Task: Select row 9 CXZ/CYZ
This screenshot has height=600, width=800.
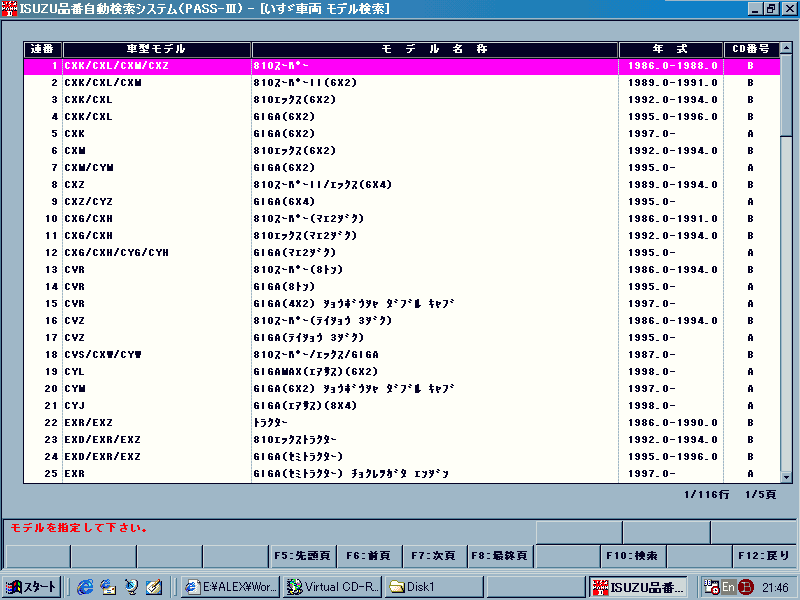Action: tap(402, 202)
